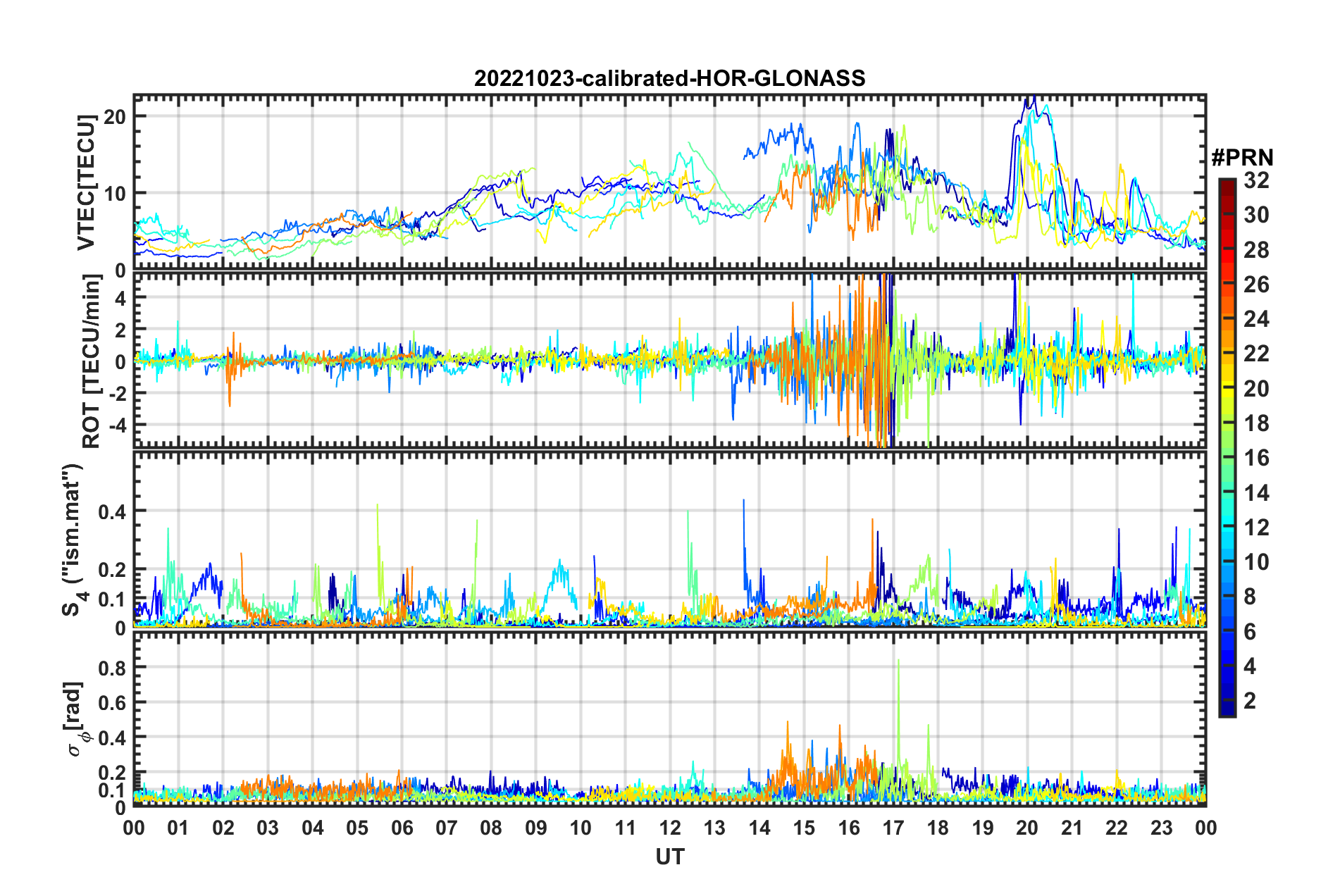This screenshot has width=1340, height=896.
Task: Click colorbar label 12
Action: (1257, 528)
